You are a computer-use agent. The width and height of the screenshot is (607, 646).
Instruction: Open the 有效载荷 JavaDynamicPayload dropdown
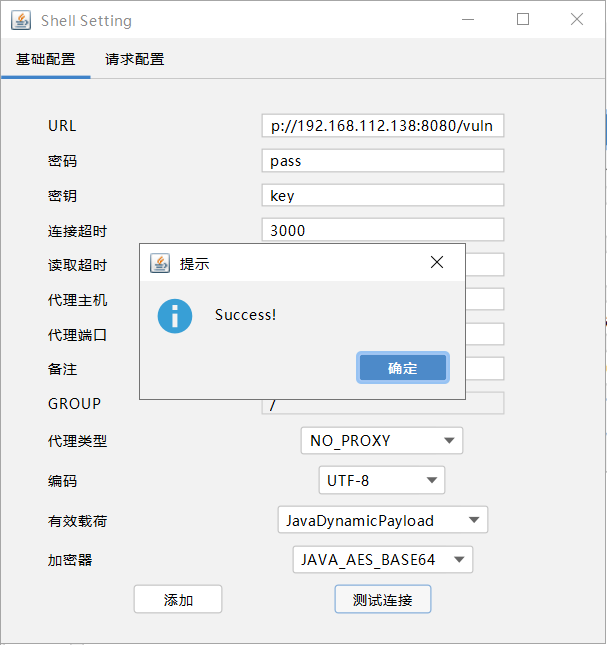pyautogui.click(x=382, y=520)
